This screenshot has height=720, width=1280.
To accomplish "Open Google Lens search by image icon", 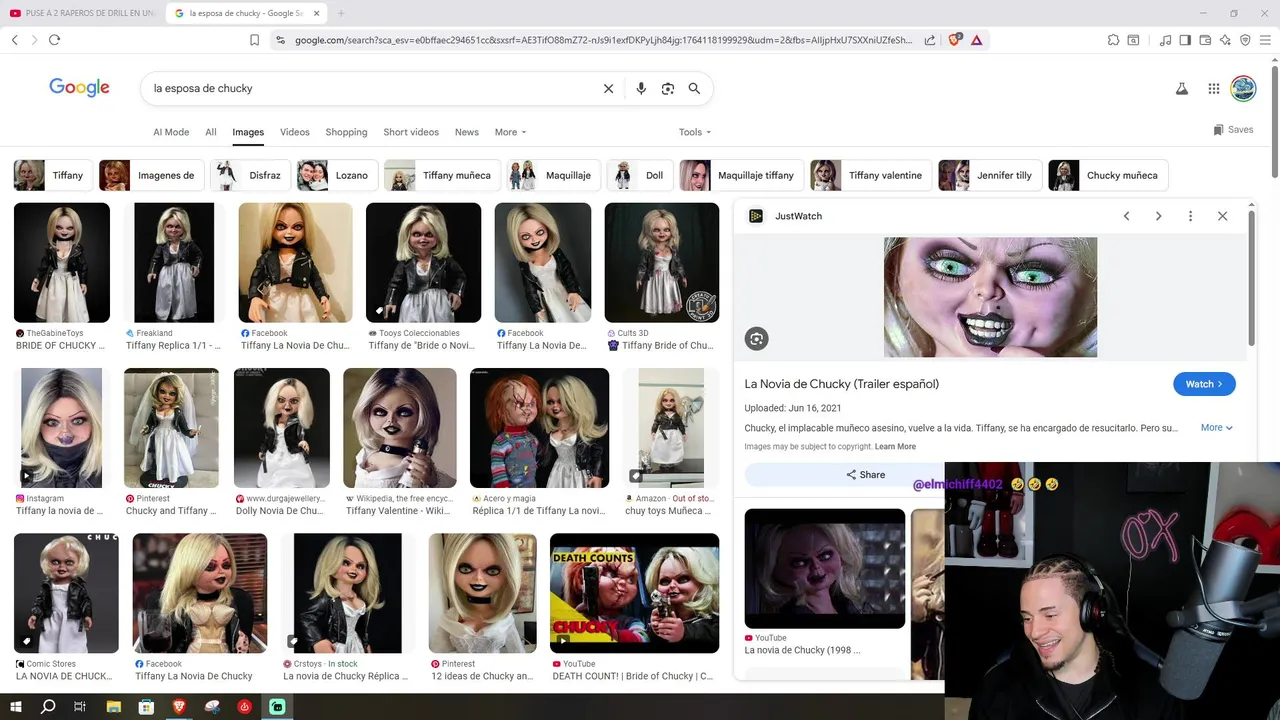I will point(668,88).
